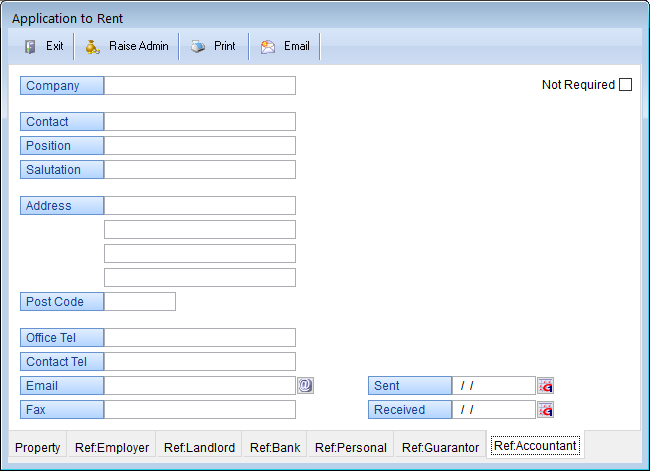
Task: Focus the second Address line field
Action: (200, 230)
